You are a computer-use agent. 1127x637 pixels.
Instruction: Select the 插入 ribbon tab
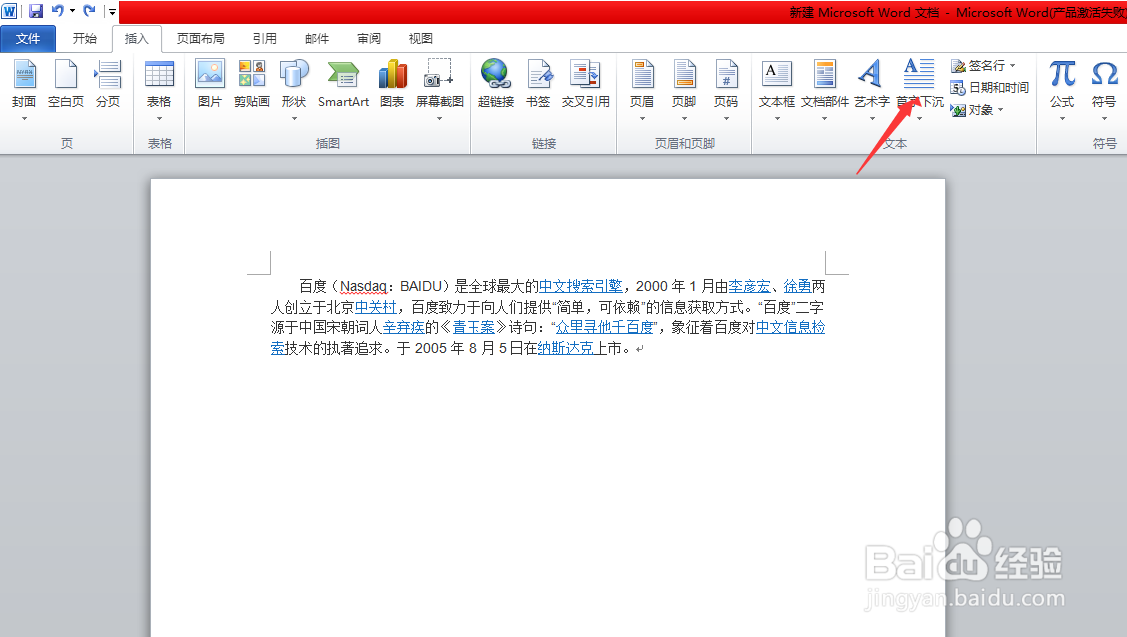[137, 39]
